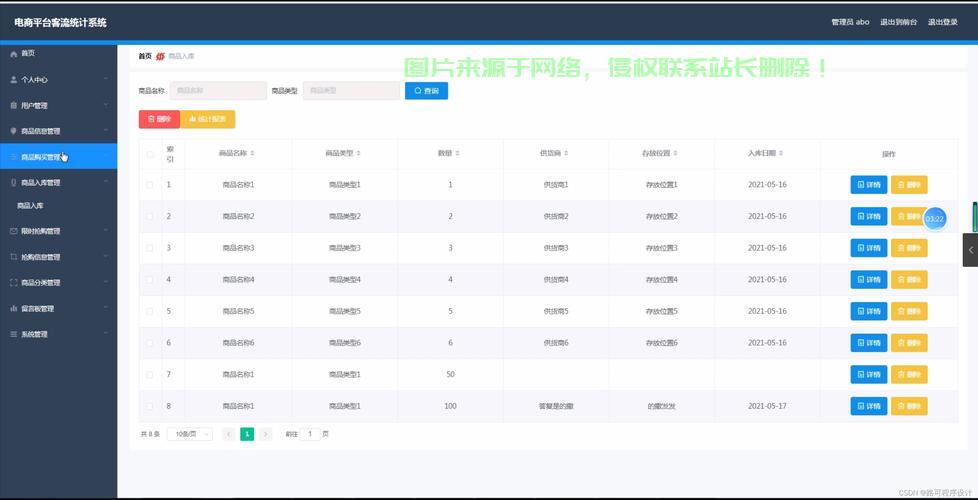Screen dimensions: 978x500
Task: Click the blue 查询 search button
Action: coord(426,91)
